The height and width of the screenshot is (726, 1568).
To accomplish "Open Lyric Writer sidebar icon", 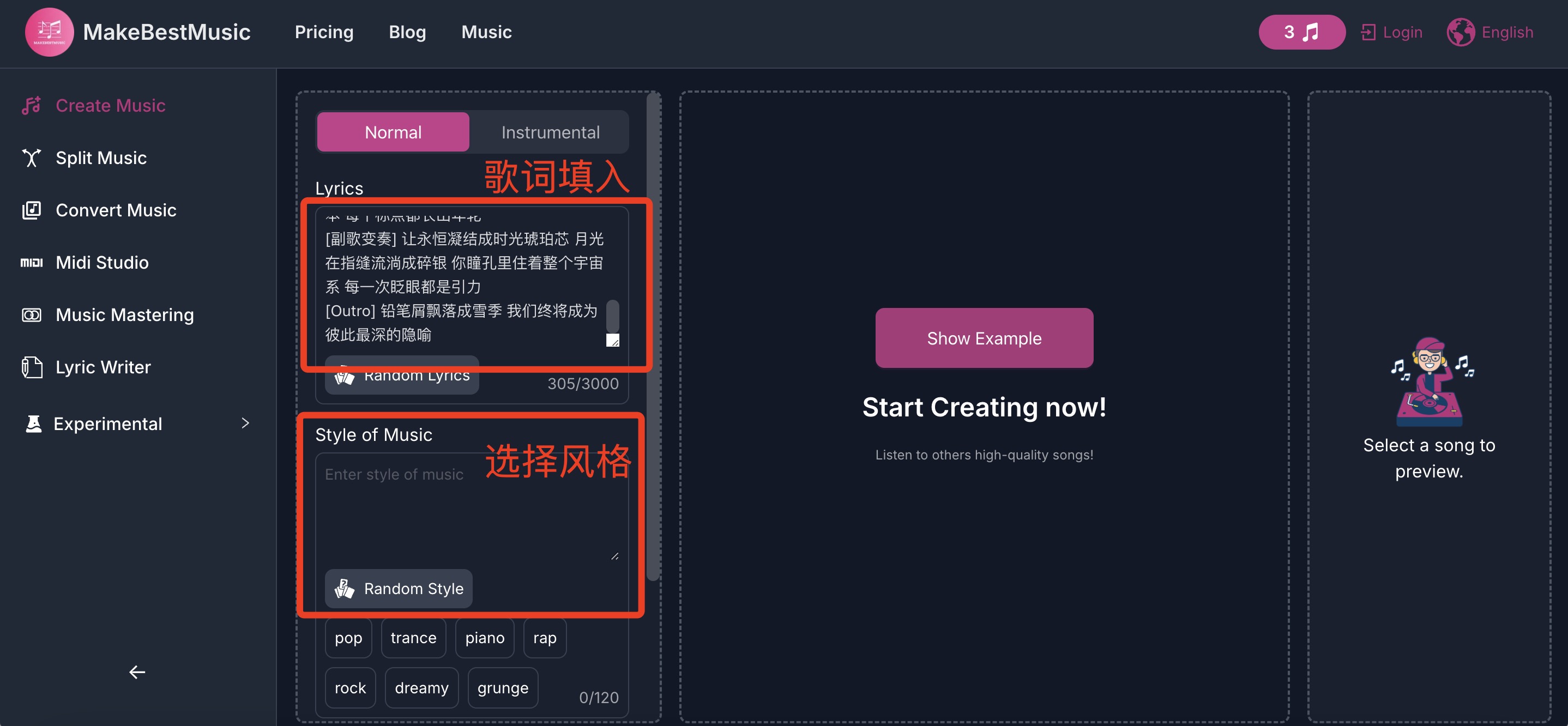I will pyautogui.click(x=31, y=367).
